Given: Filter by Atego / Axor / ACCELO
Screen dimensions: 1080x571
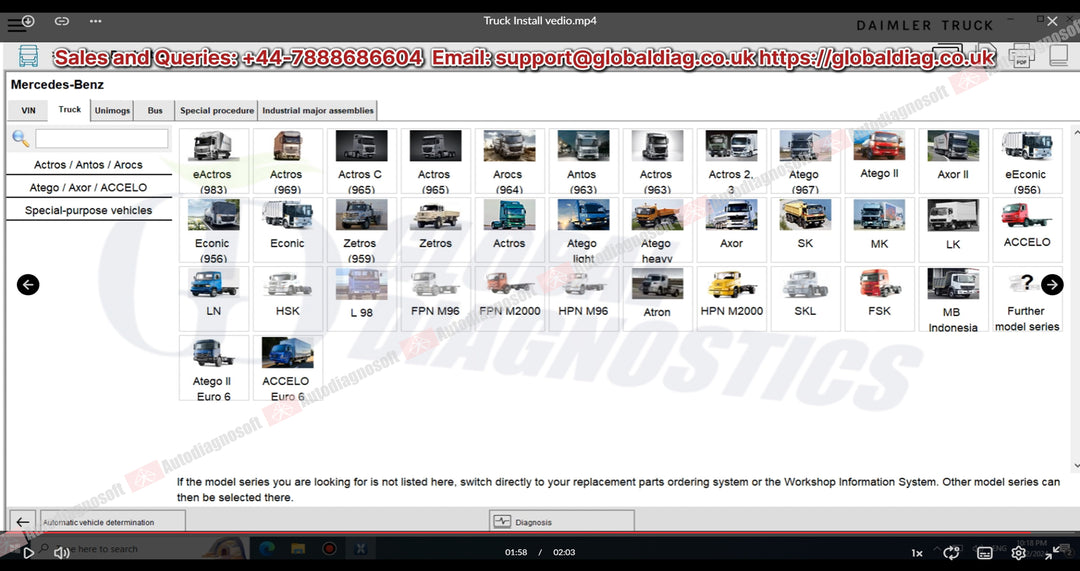Looking at the screenshot, I should [88, 187].
